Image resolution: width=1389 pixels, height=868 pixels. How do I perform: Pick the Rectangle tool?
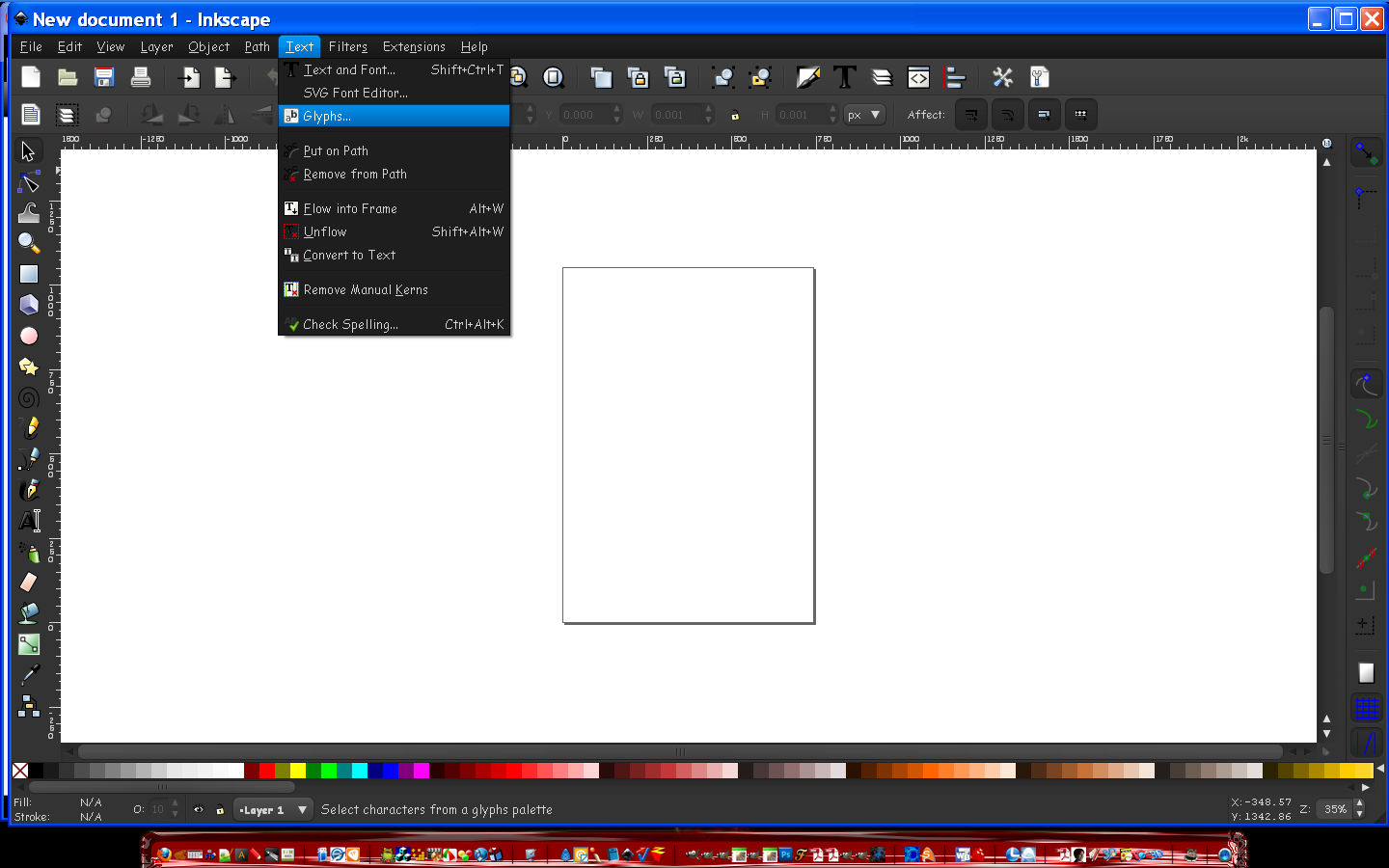[29, 275]
